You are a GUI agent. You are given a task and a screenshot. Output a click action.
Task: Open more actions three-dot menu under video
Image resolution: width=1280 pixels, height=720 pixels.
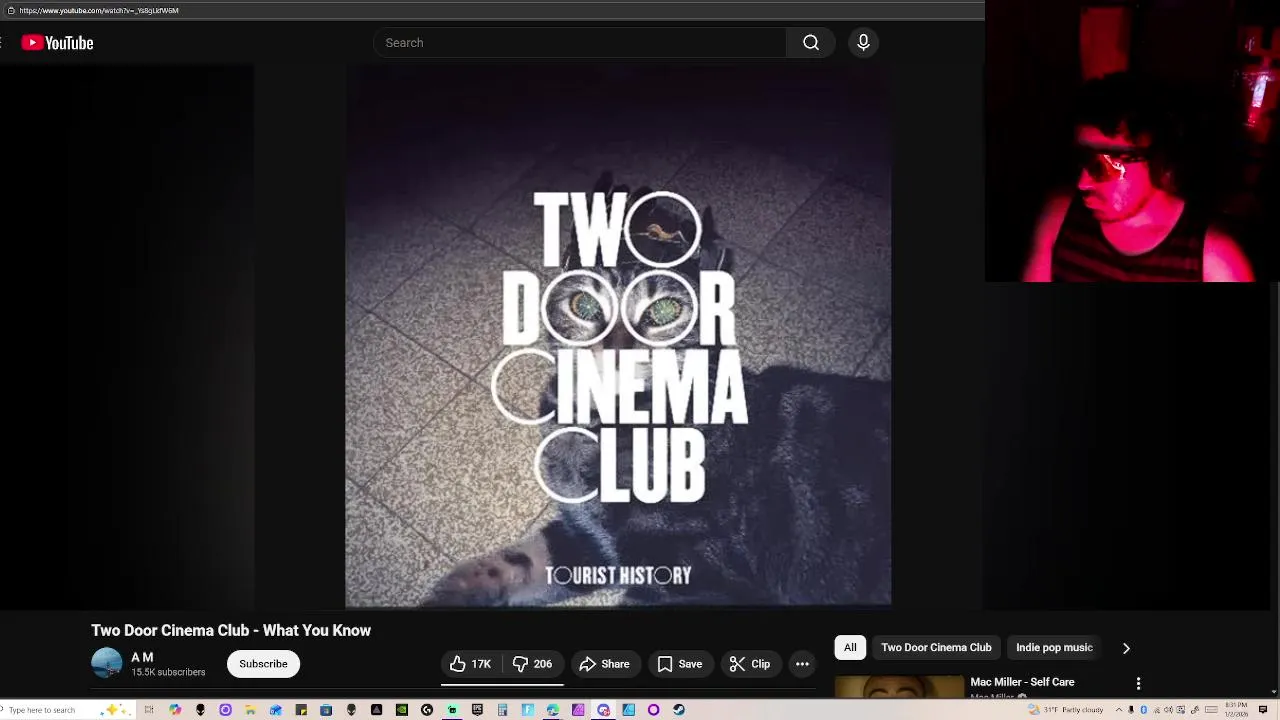click(802, 664)
